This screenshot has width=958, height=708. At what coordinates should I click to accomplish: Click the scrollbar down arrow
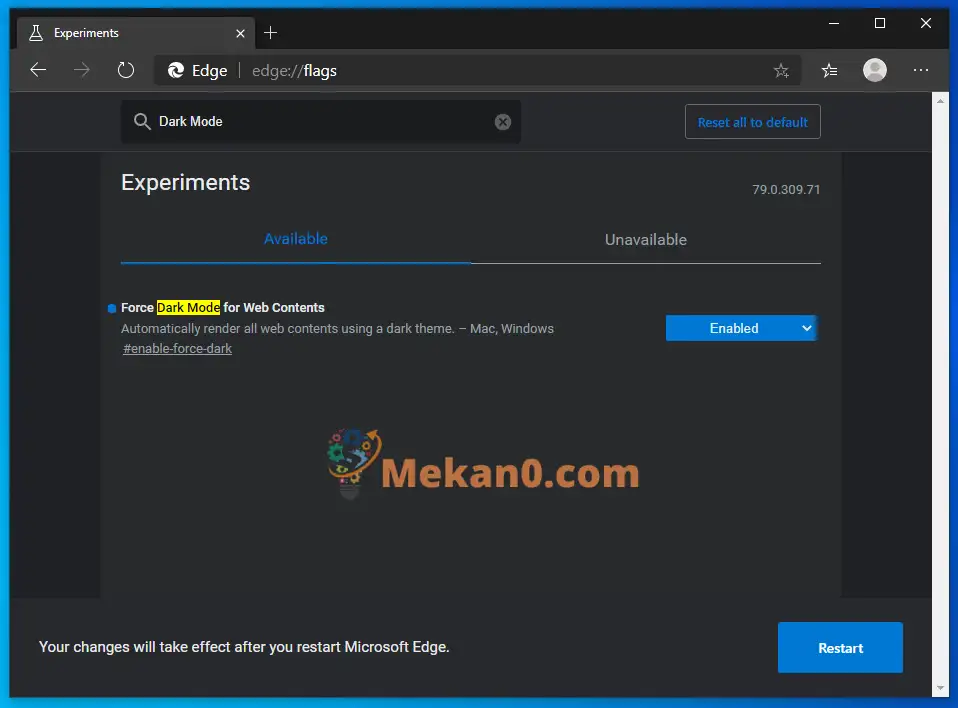[x=940, y=688]
